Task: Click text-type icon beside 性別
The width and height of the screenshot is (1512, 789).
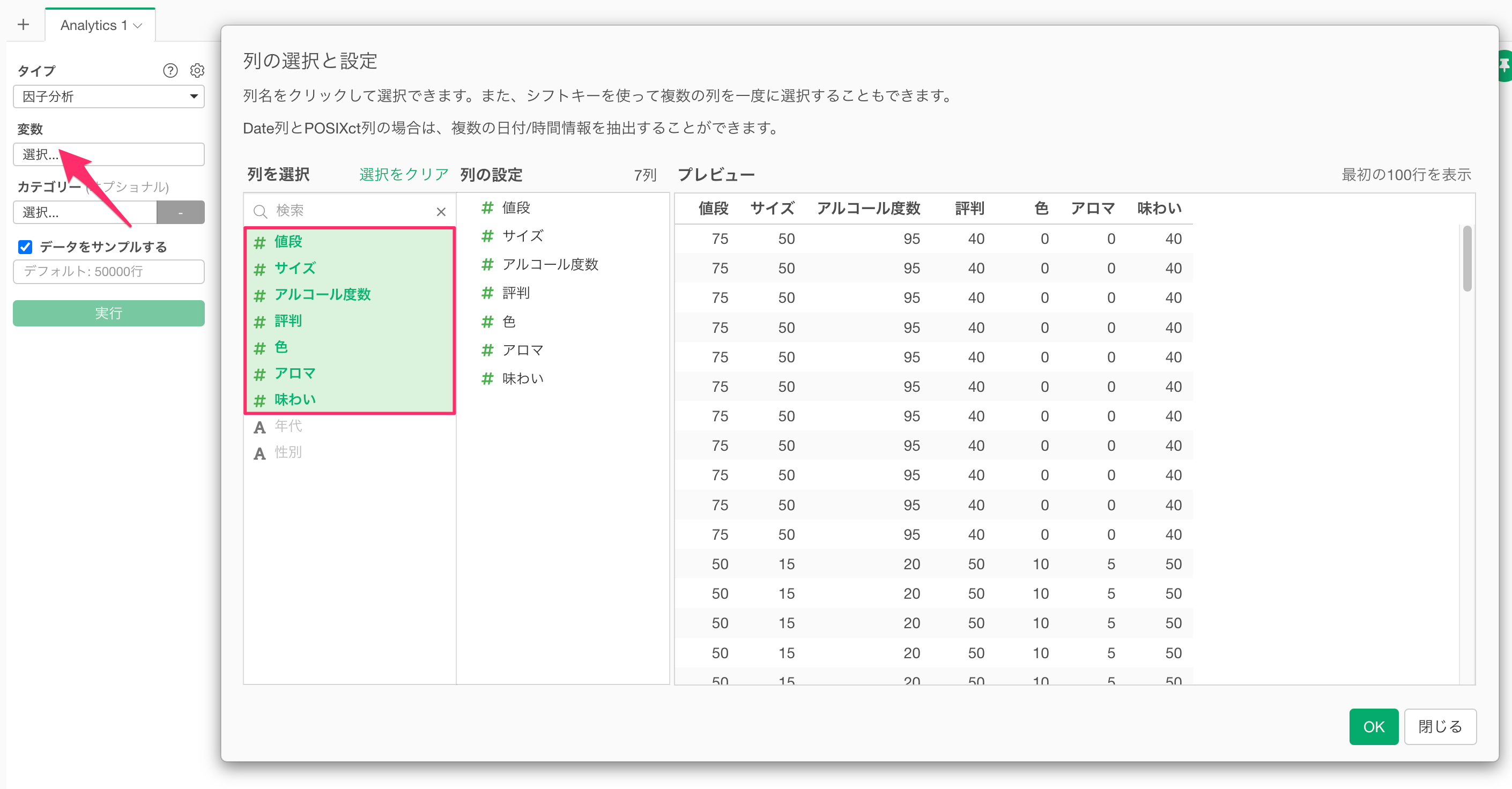Action: [260, 453]
